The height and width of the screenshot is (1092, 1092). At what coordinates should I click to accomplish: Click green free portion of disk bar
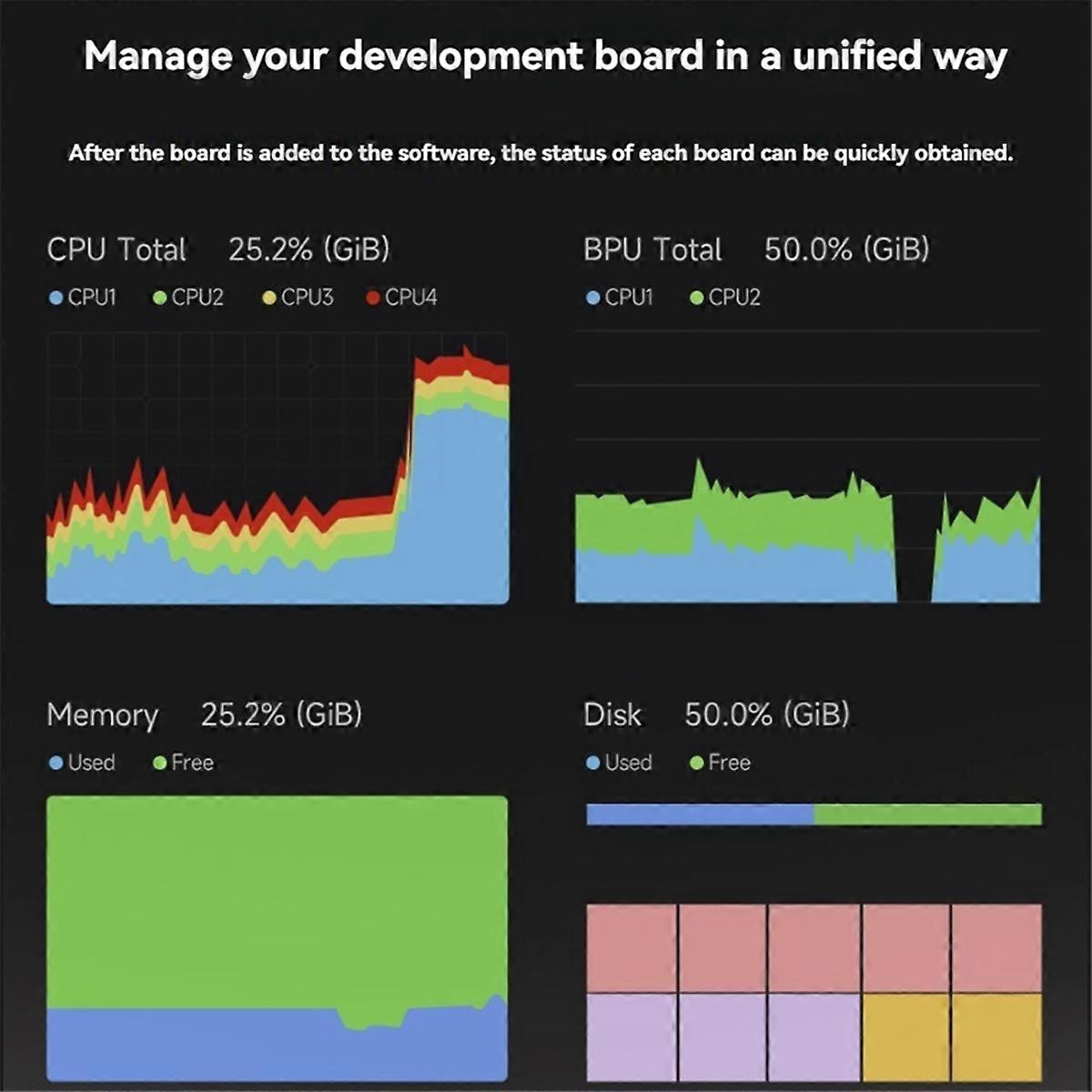pyautogui.click(x=927, y=814)
